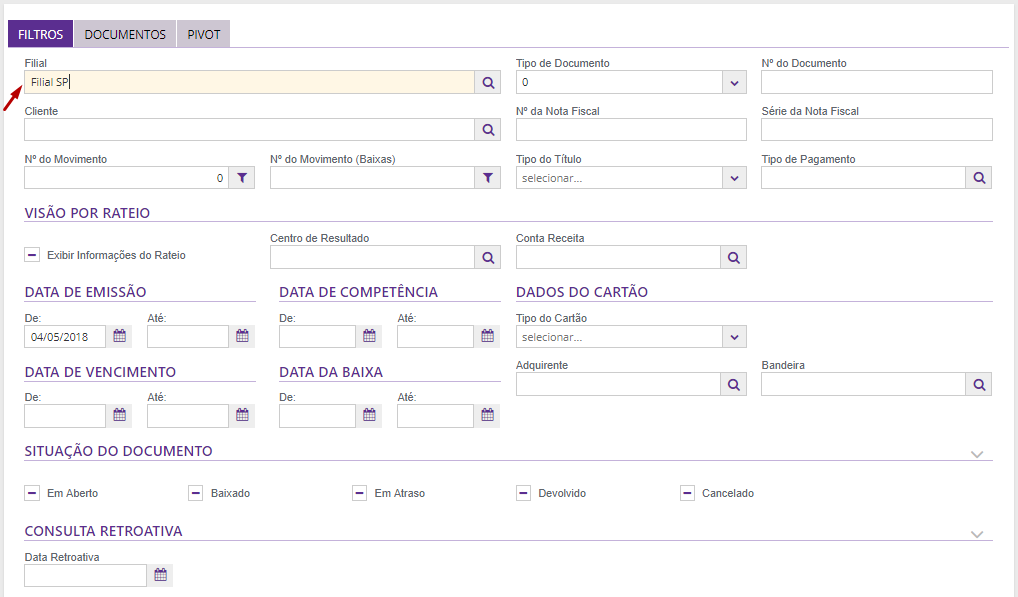1018x597 pixels.
Task: Click the Filial search magnifier icon
Action: coord(488,82)
